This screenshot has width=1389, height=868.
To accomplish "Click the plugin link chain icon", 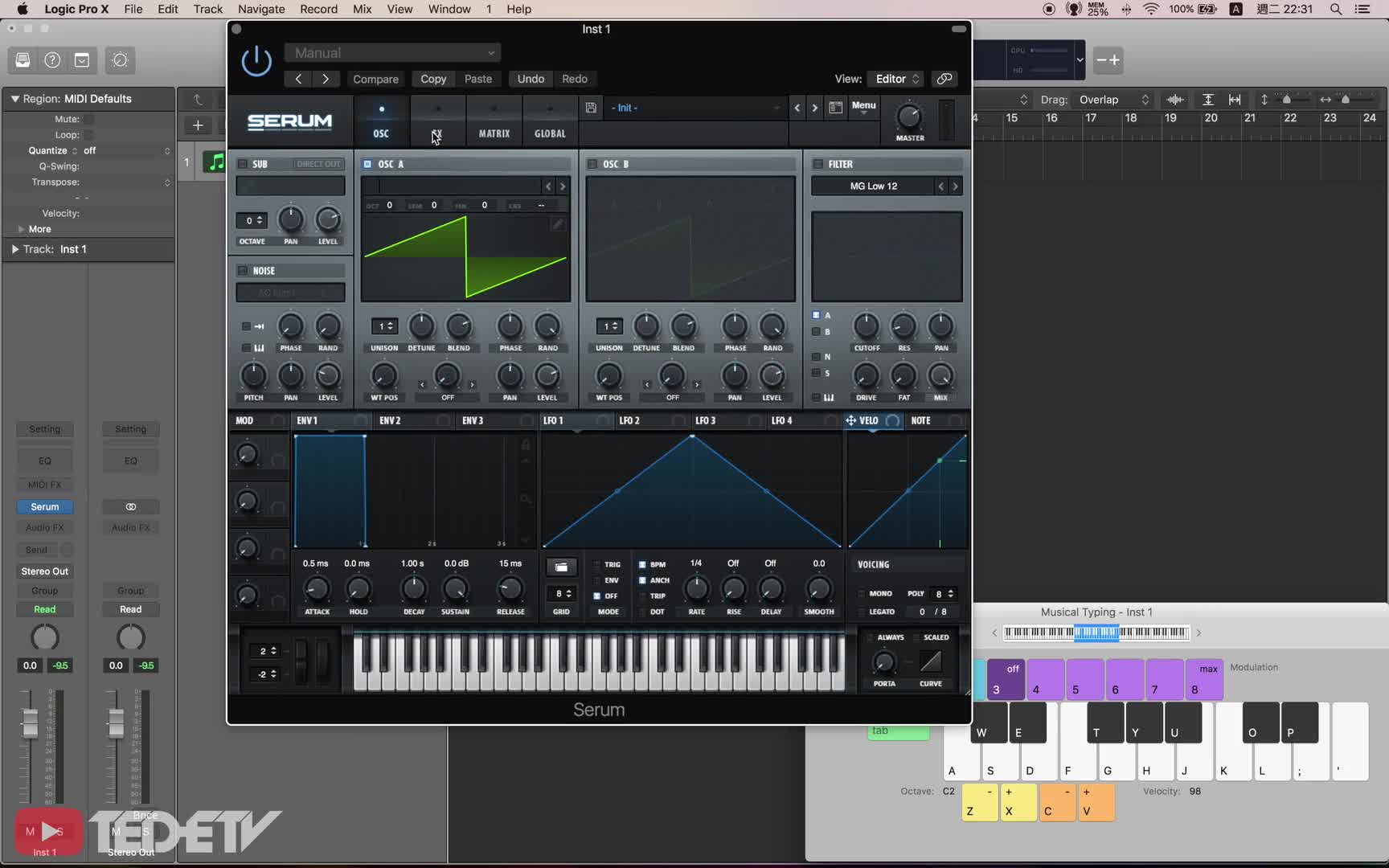I will [x=944, y=79].
